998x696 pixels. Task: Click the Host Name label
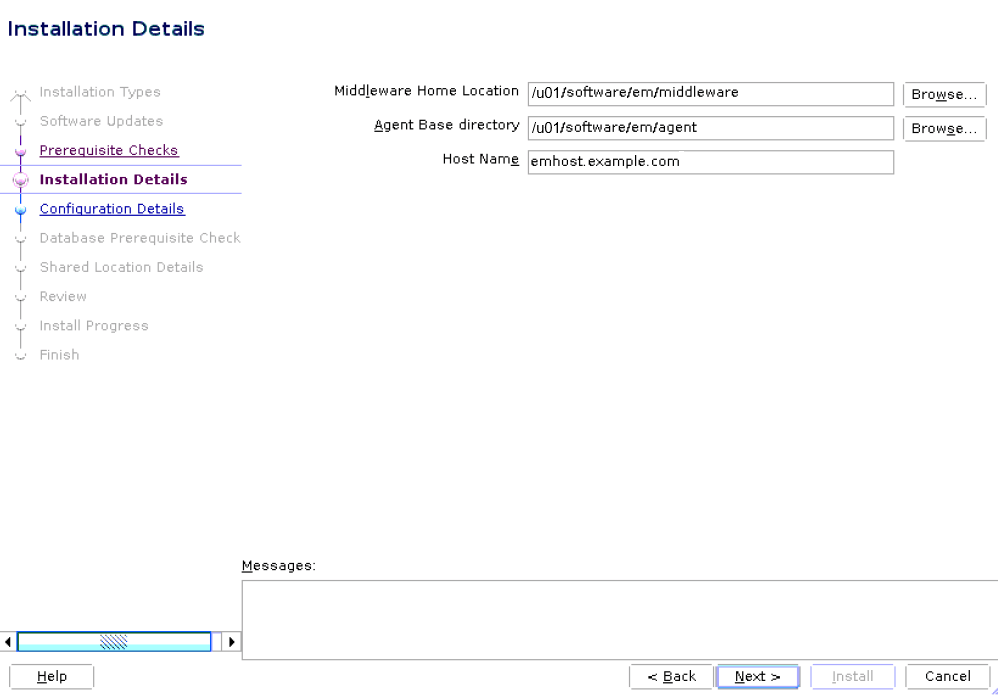pos(481,159)
